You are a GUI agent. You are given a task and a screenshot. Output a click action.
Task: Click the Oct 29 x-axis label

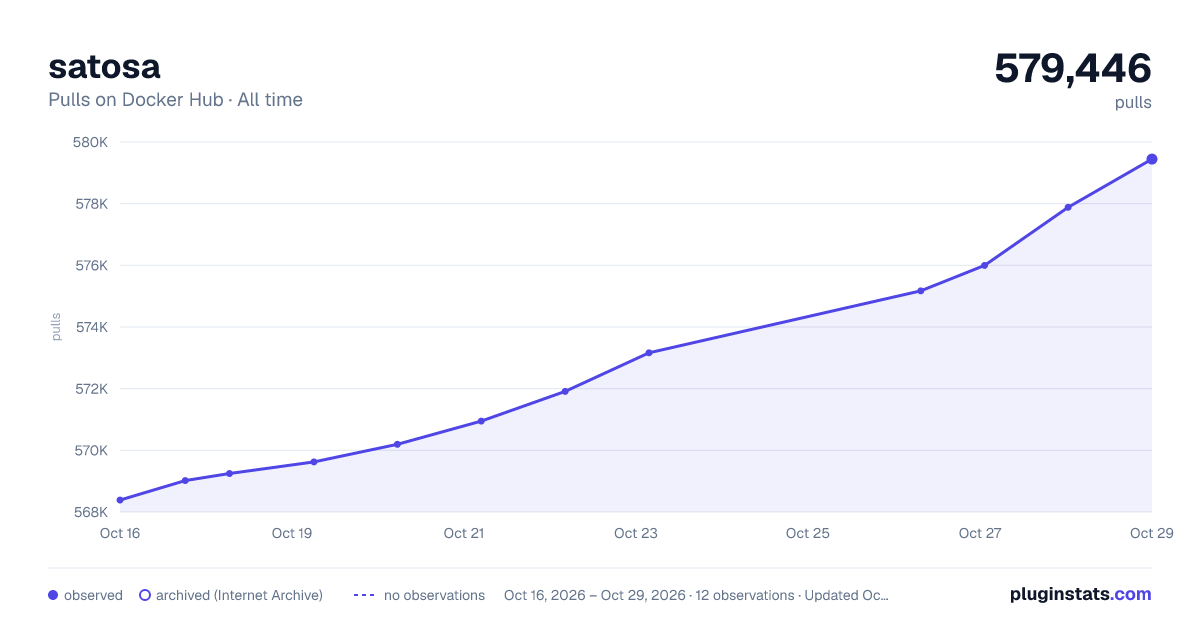[1151, 533]
